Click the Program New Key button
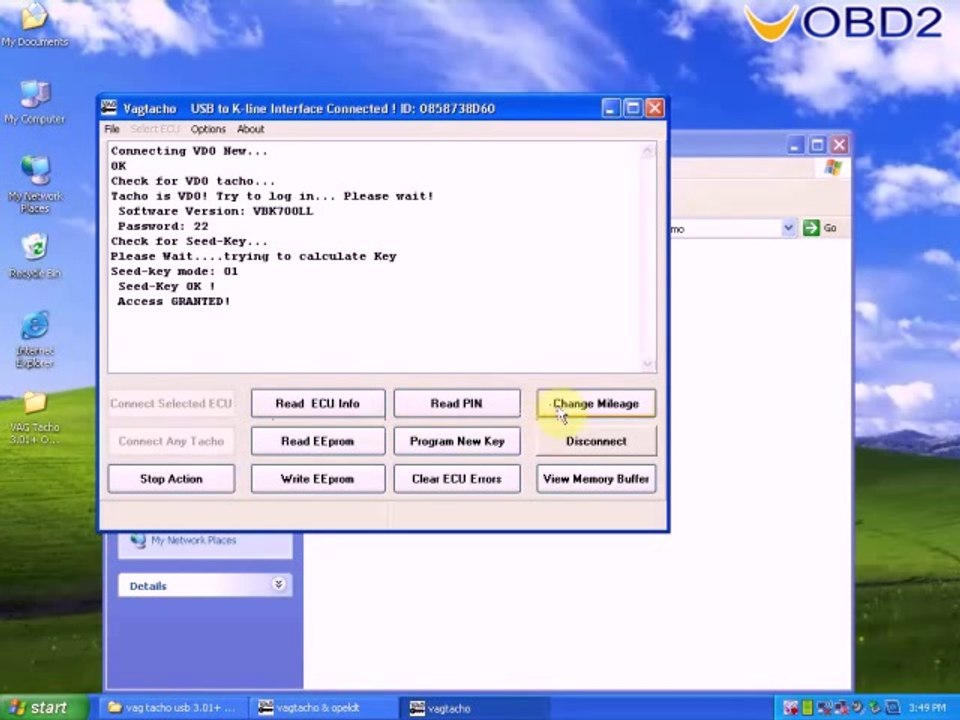Image resolution: width=960 pixels, height=720 pixels. tap(457, 441)
